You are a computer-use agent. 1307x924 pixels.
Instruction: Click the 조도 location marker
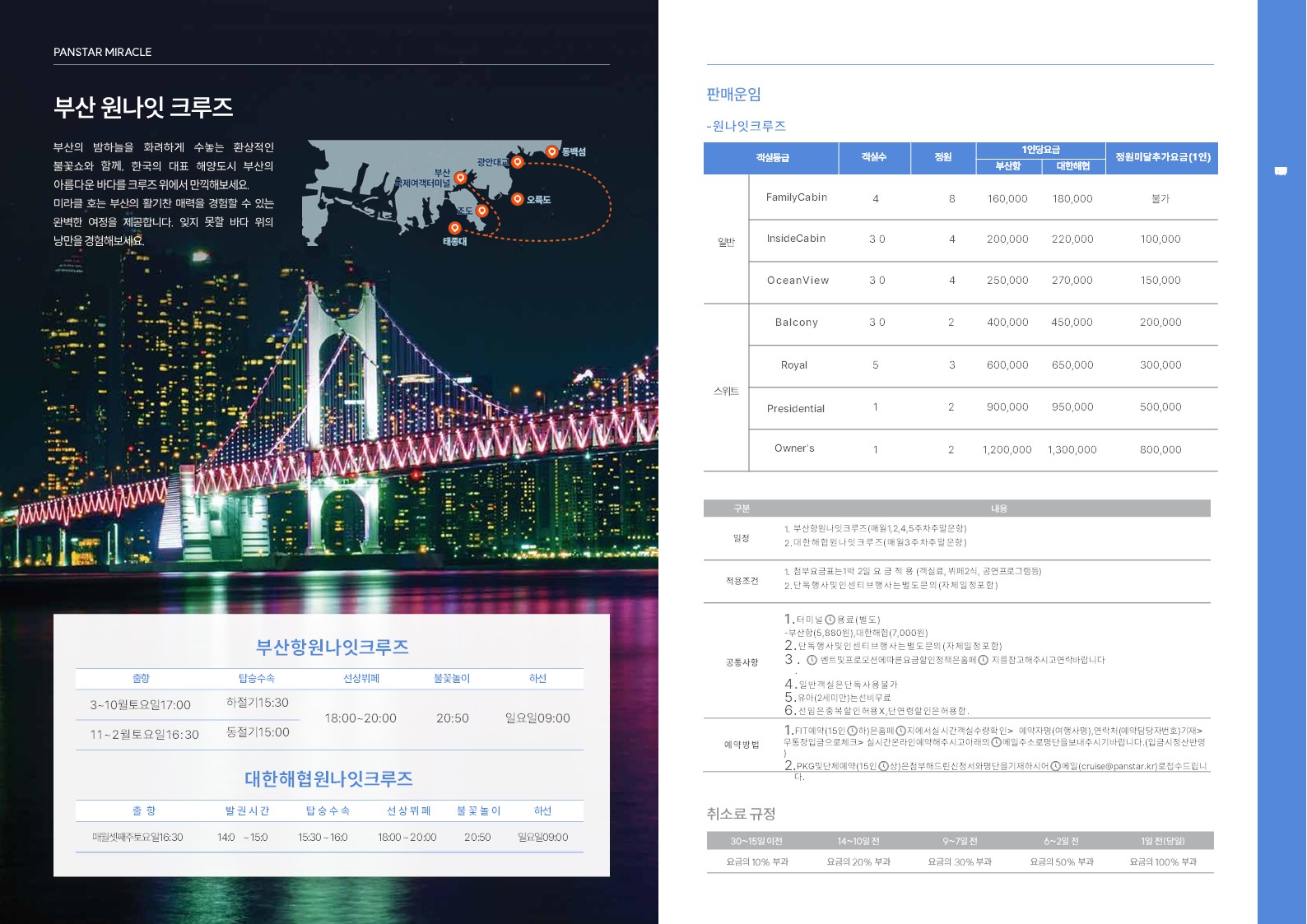482,211
